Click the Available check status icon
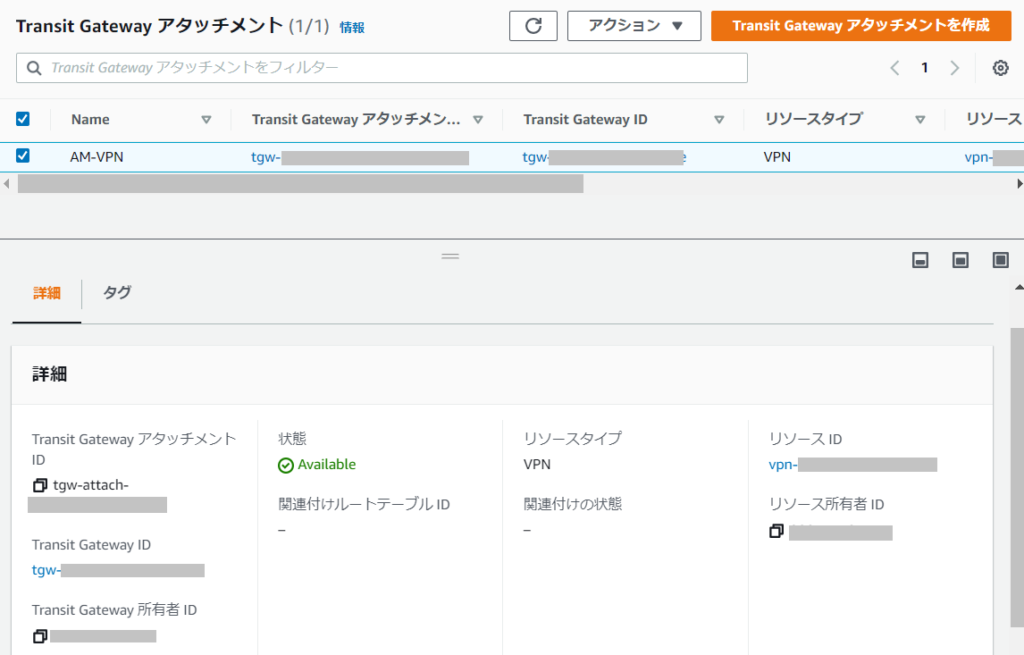Image resolution: width=1024 pixels, height=655 pixels. 285,465
